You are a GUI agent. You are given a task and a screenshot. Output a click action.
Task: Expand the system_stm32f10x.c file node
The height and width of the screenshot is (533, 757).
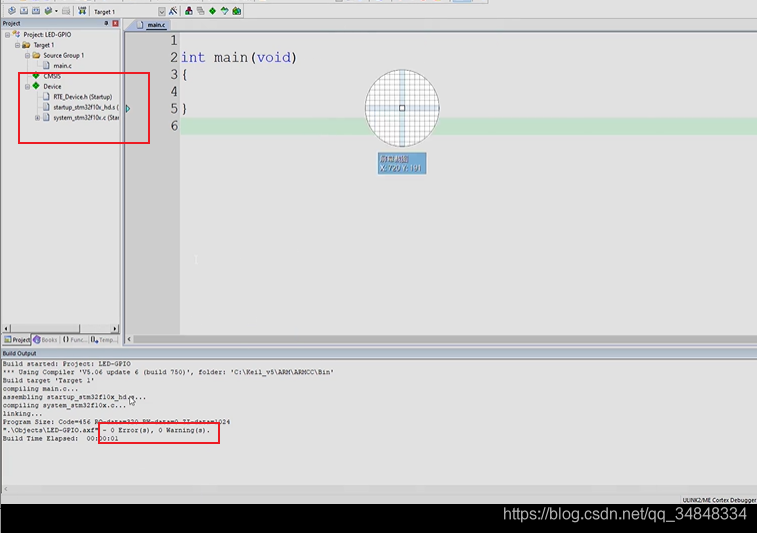[x=37, y=117]
